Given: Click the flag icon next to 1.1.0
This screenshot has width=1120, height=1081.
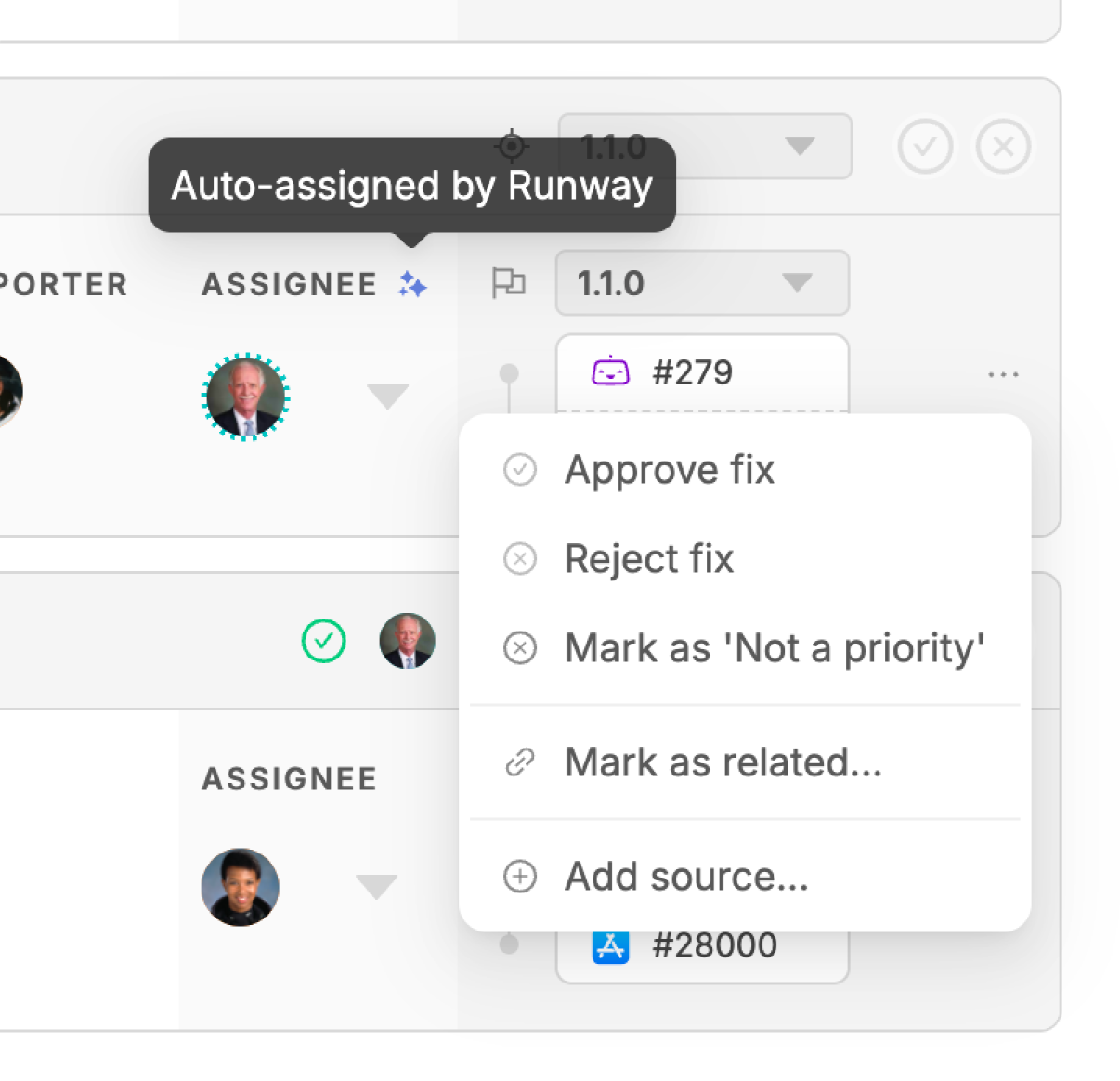Looking at the screenshot, I should coord(508,282).
